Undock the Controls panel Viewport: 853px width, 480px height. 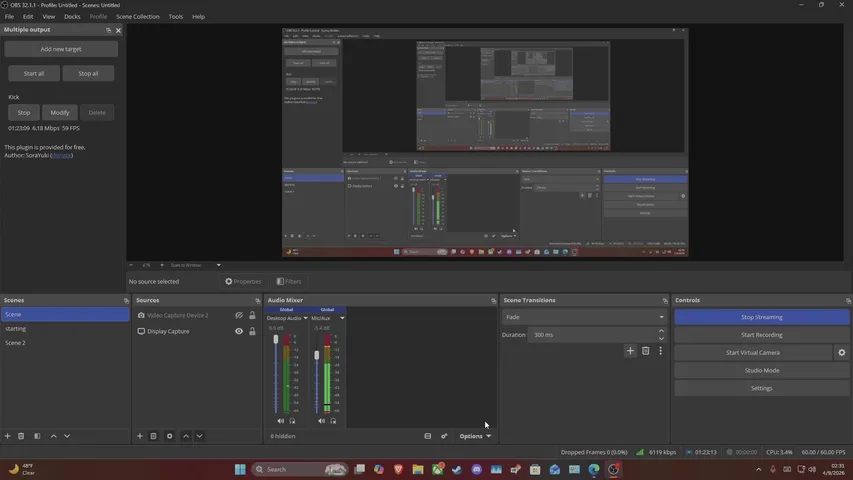click(x=848, y=300)
